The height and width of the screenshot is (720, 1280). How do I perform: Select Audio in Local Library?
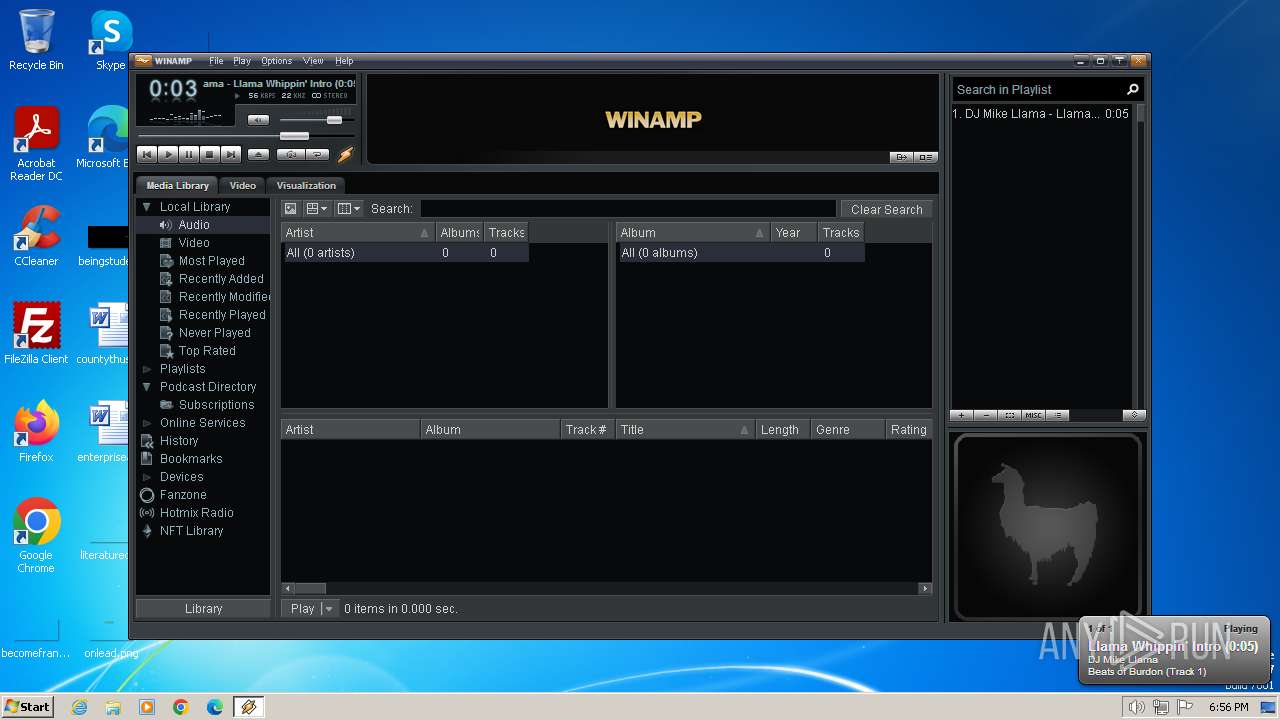click(x=194, y=225)
